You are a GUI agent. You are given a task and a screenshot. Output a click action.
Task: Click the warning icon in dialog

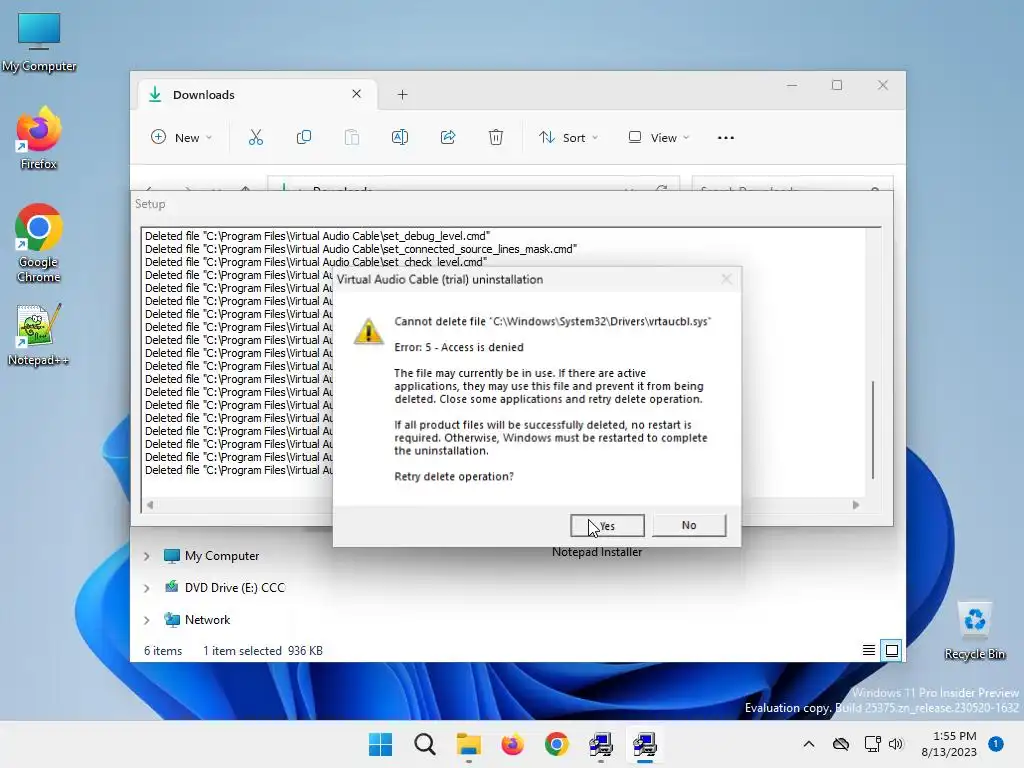coord(368,331)
